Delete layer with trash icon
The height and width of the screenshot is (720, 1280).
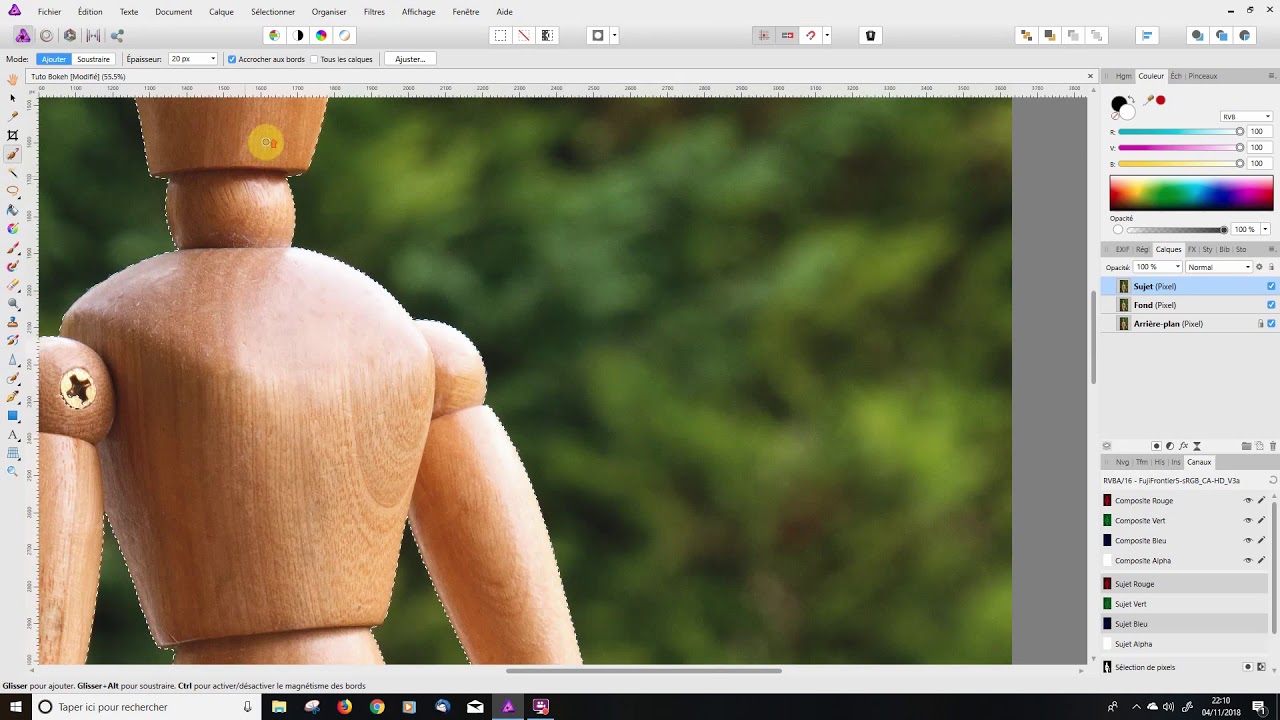point(1273,446)
